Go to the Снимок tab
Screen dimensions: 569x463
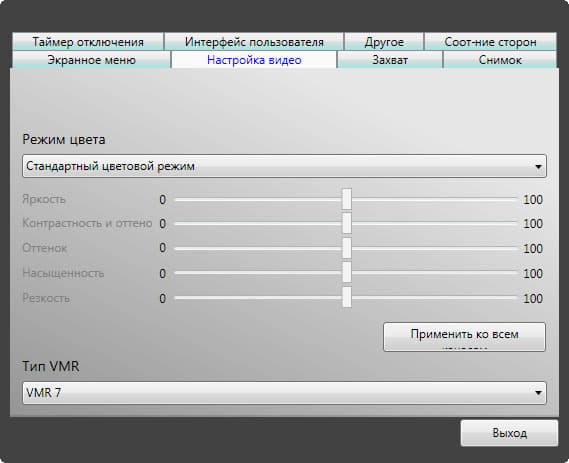tap(500, 60)
